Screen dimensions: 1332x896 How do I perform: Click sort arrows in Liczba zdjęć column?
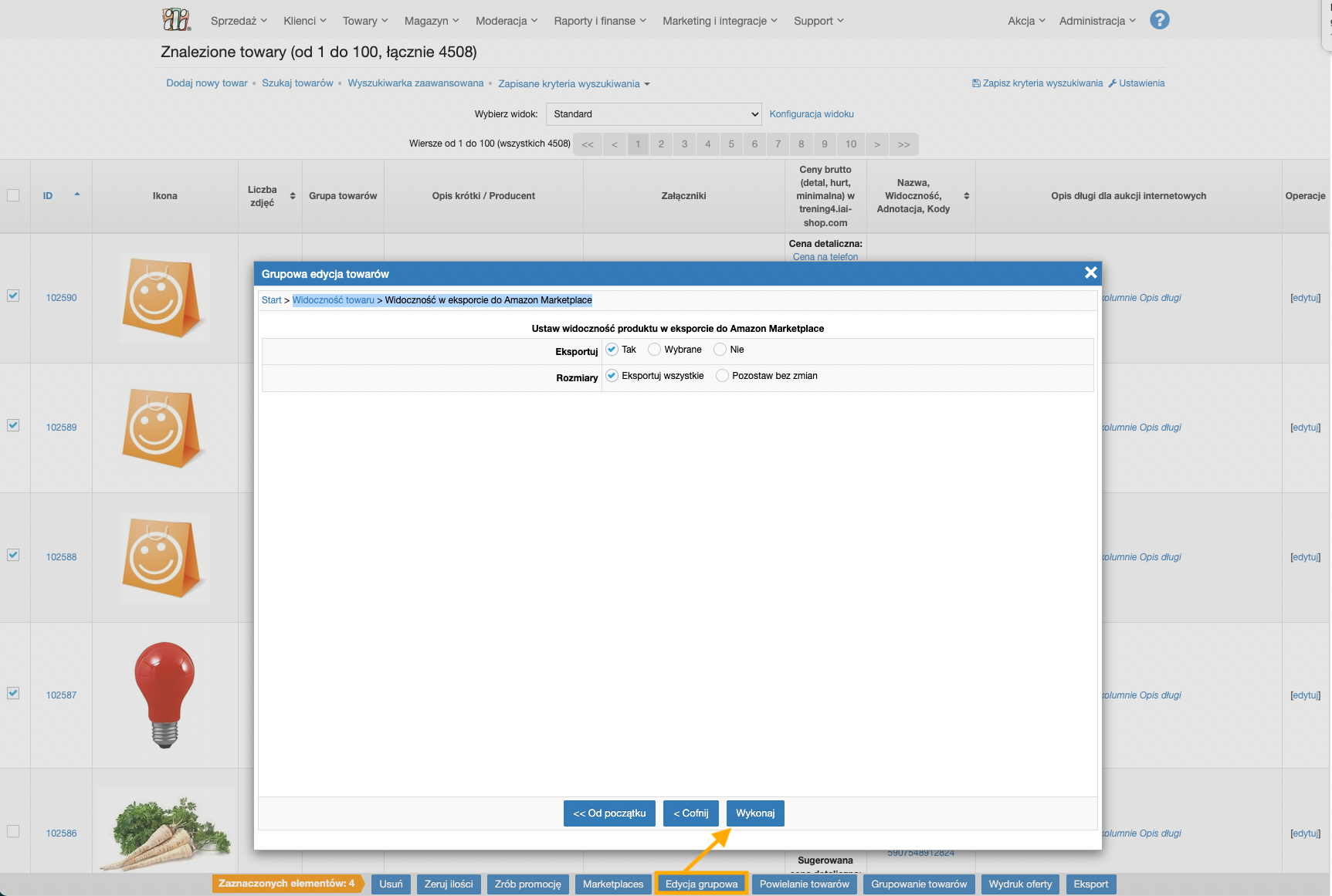[x=293, y=196]
